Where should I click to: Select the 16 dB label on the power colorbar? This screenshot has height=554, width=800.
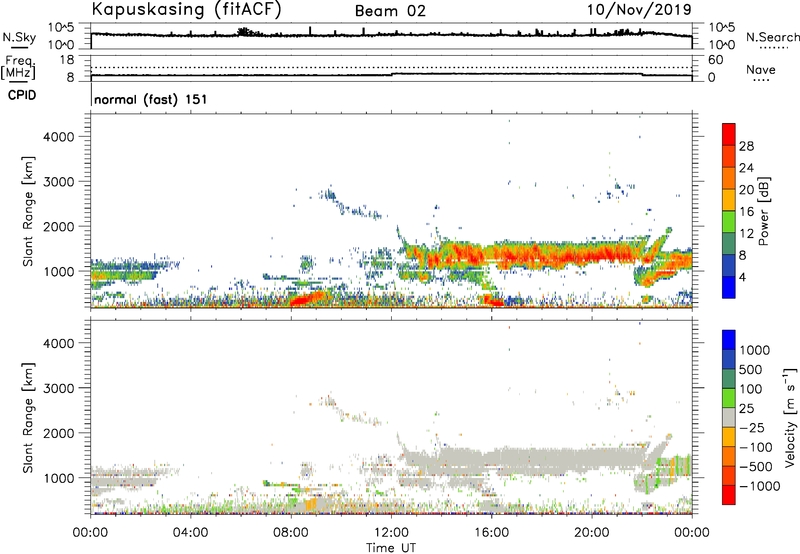[746, 211]
